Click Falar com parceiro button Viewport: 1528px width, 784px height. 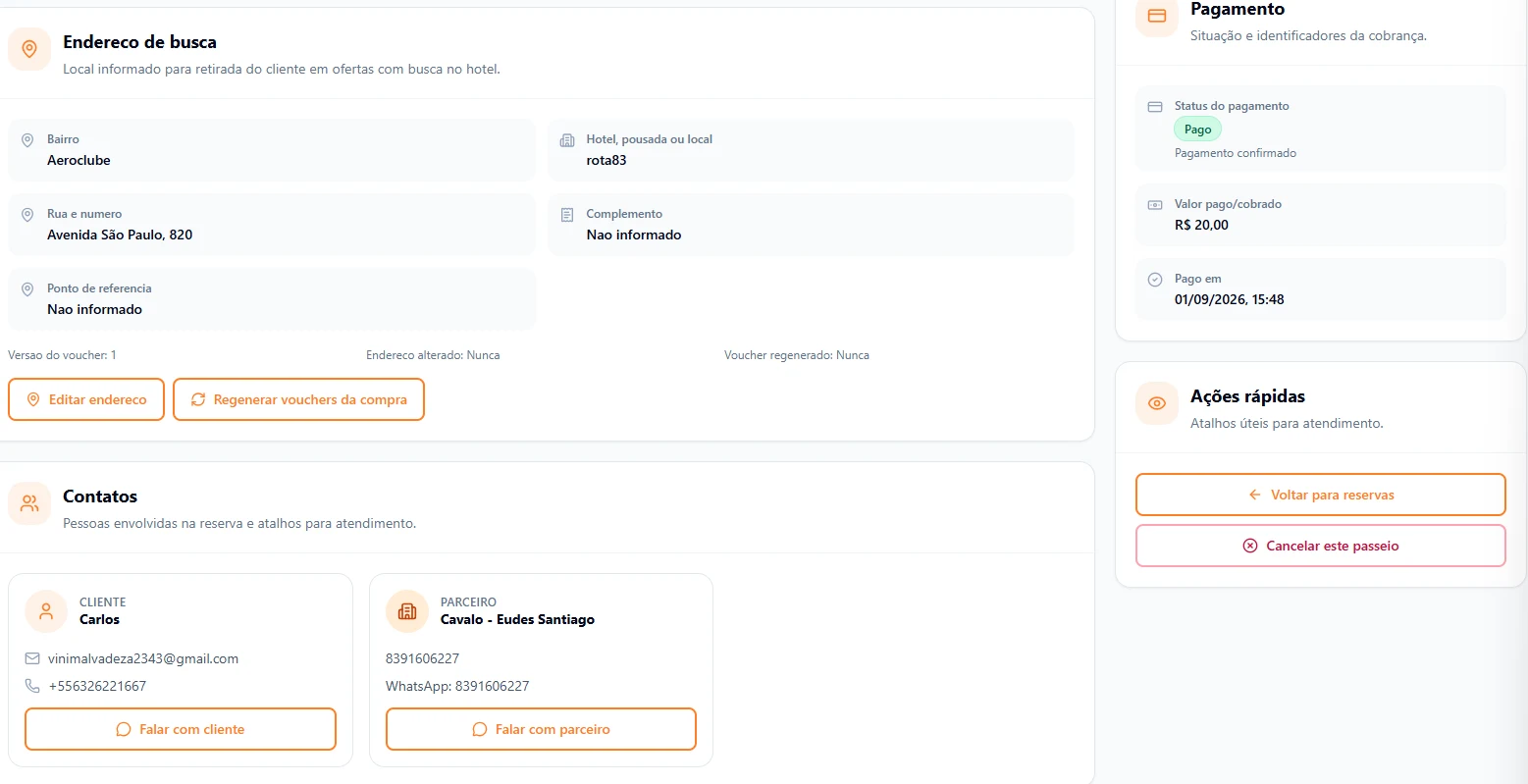coord(541,729)
